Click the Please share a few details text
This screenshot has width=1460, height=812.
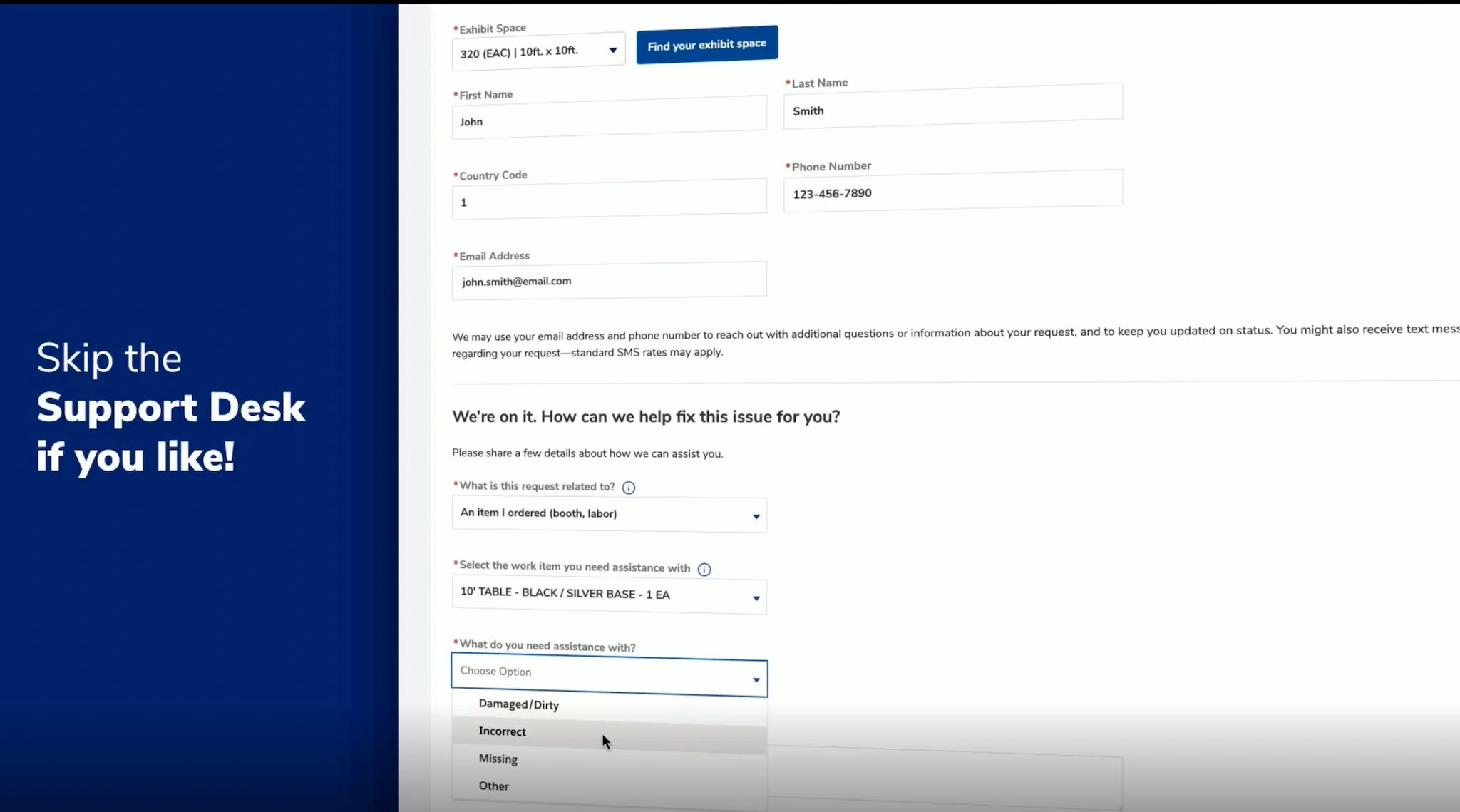(x=587, y=453)
